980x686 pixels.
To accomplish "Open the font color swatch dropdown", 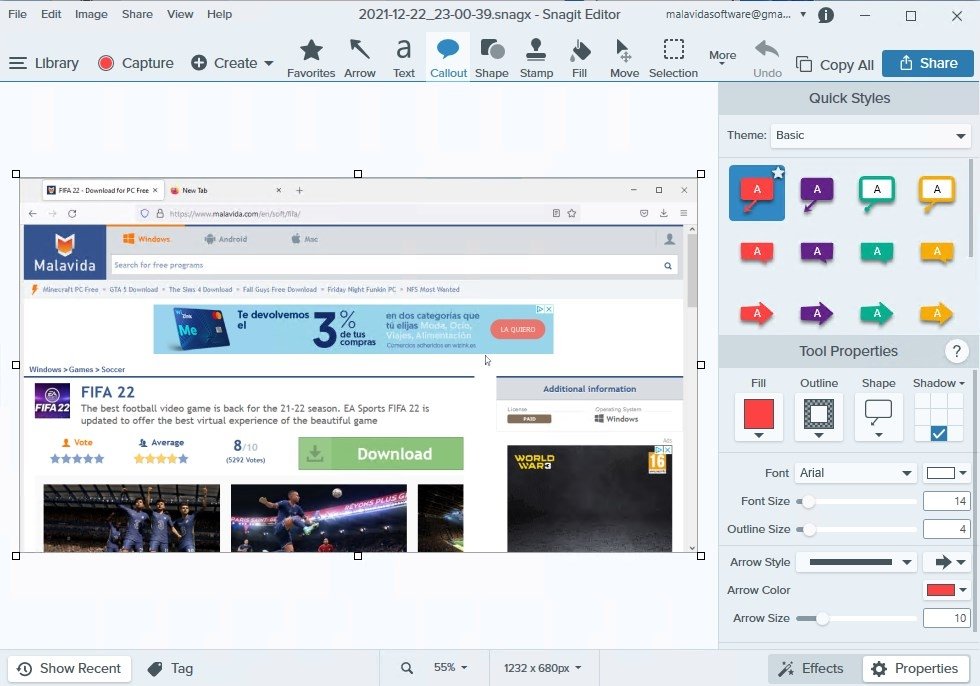I will (x=946, y=473).
